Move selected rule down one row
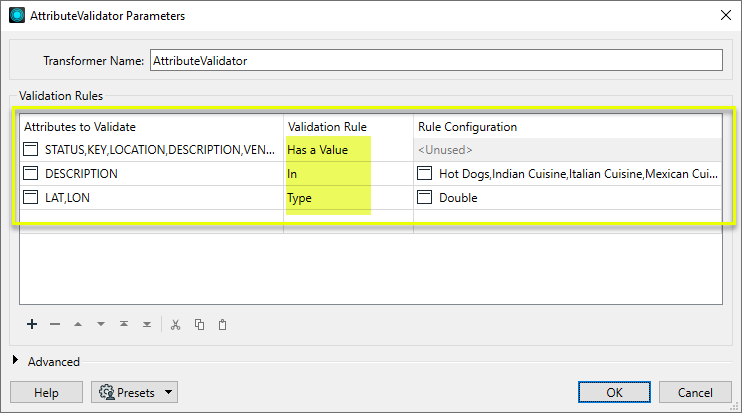 [x=101, y=324]
